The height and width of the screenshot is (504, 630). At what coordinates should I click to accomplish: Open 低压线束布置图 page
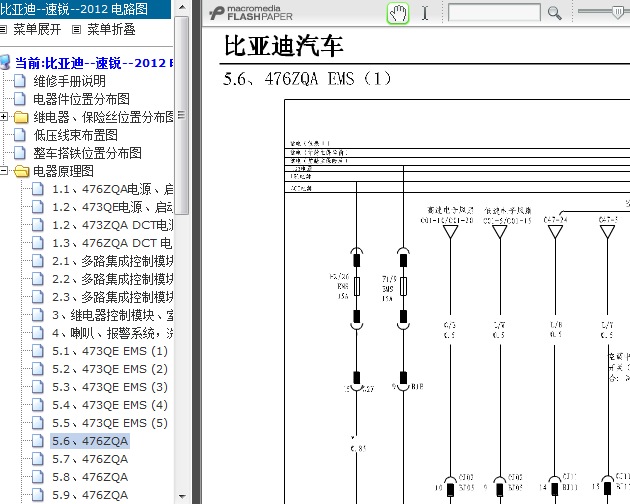[76, 135]
